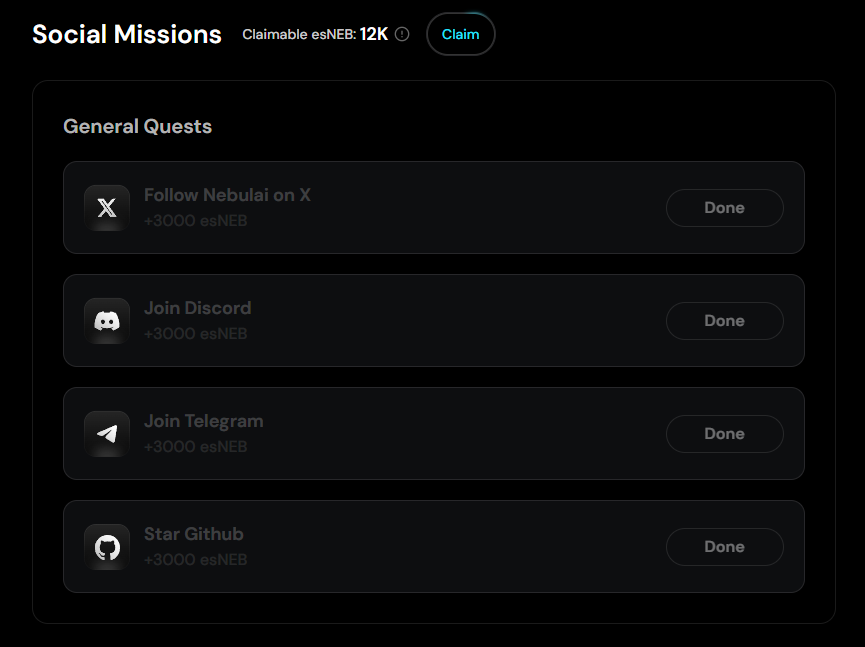
Task: Open the Follow Nebulai on X title
Action: [x=227, y=195]
